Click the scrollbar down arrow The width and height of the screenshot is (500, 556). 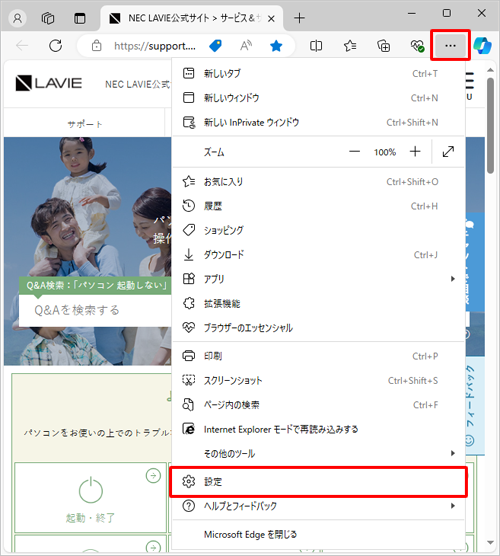(490, 543)
